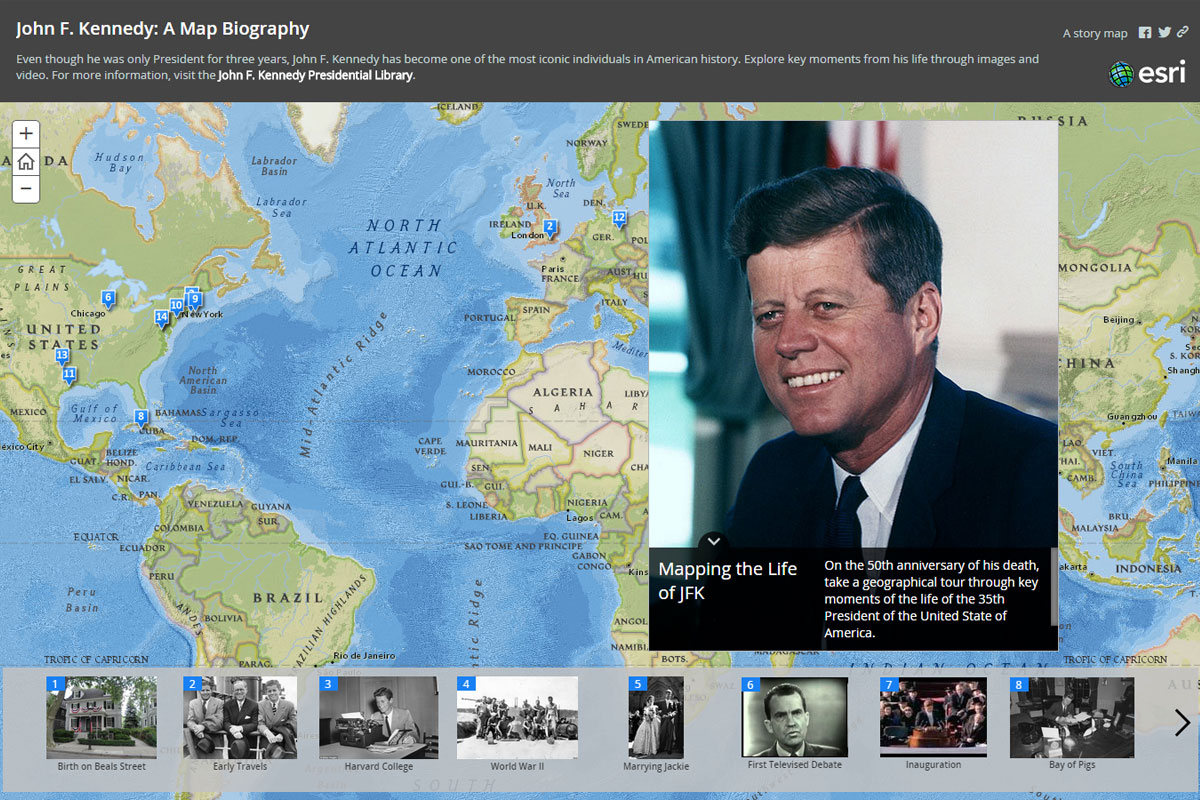Collapse the JFK photo caption panel
Screen dimensions: 1200x800
pyautogui.click(x=714, y=541)
